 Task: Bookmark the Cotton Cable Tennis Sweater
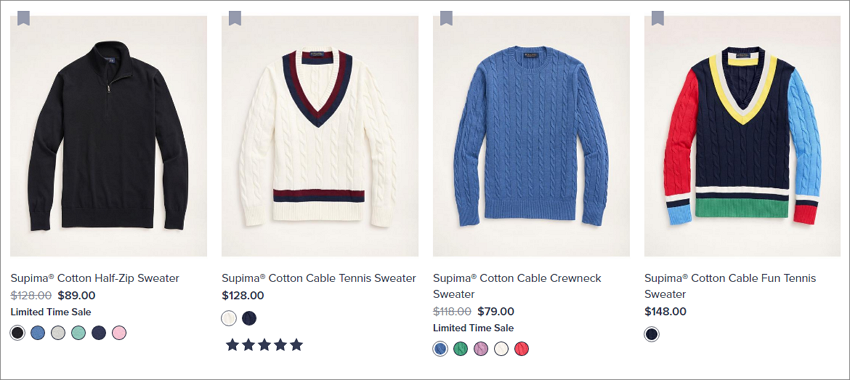click(x=235, y=18)
